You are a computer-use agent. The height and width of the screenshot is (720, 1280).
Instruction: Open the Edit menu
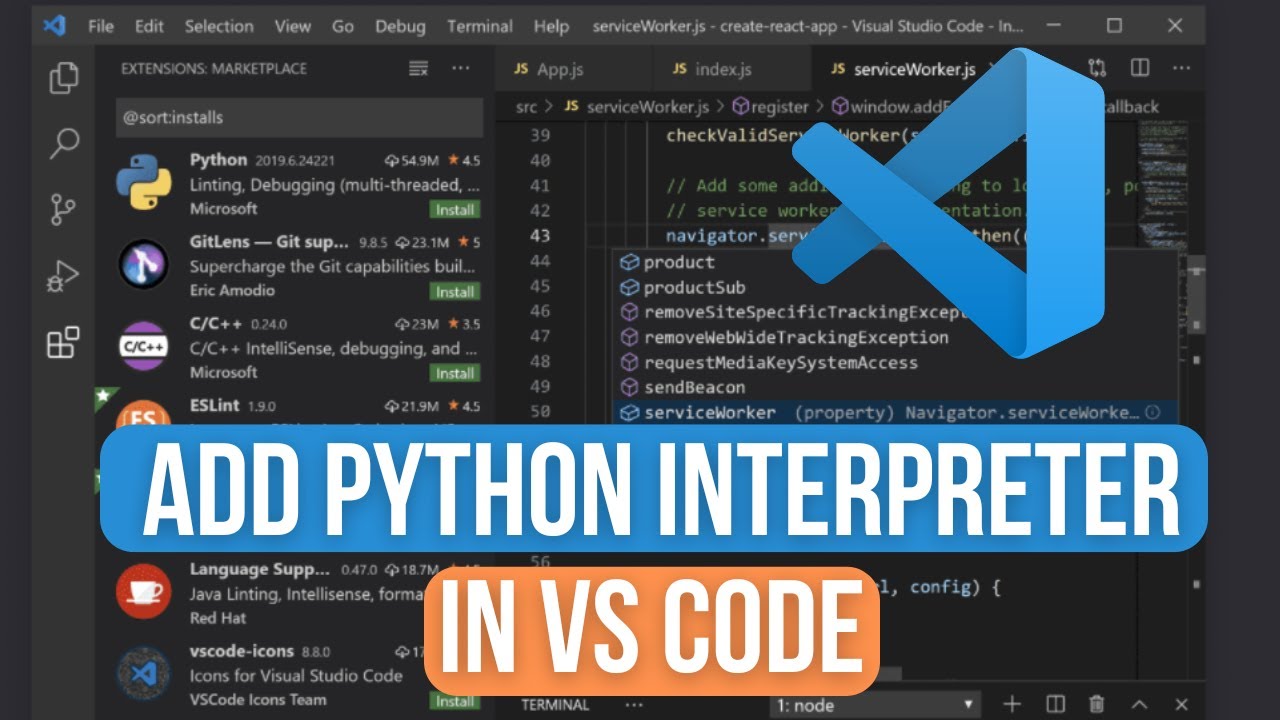149,26
